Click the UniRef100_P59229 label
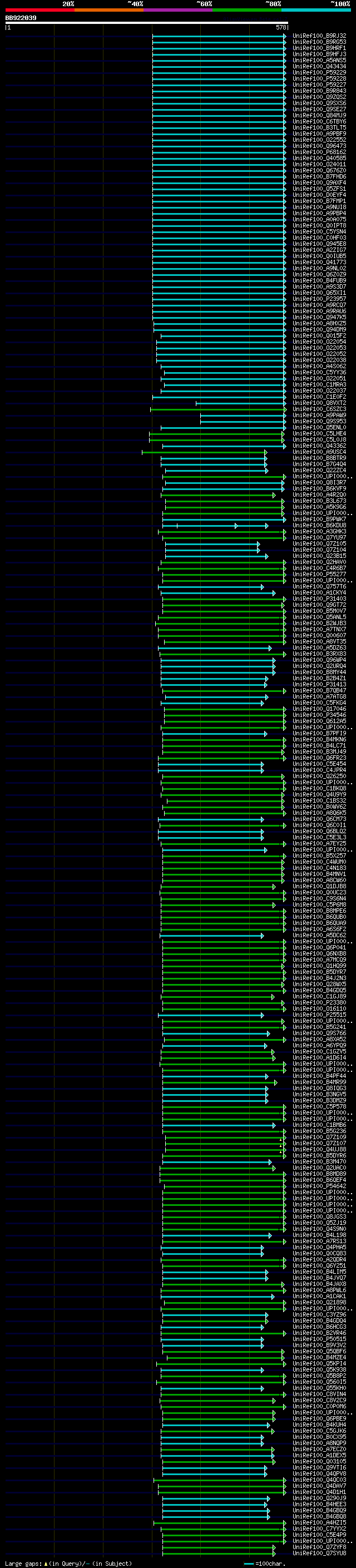 (319, 72)
